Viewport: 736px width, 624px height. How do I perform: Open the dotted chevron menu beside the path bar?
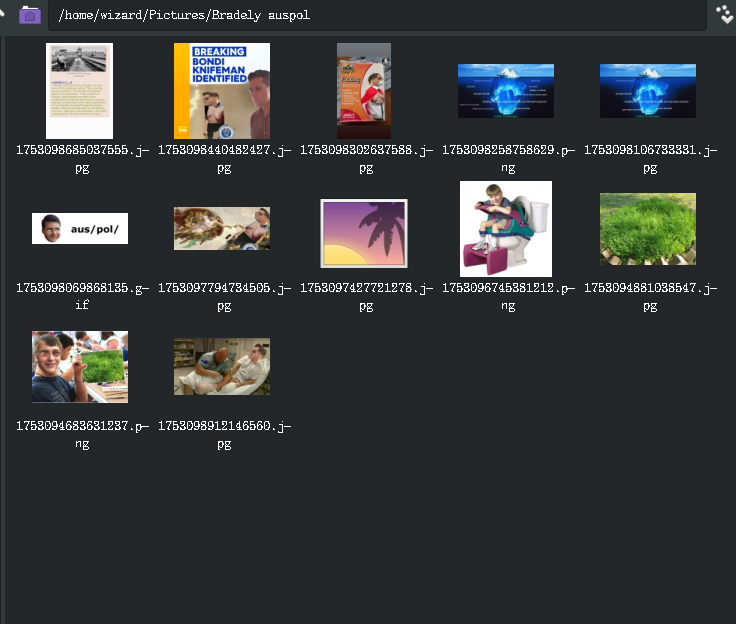point(725,15)
